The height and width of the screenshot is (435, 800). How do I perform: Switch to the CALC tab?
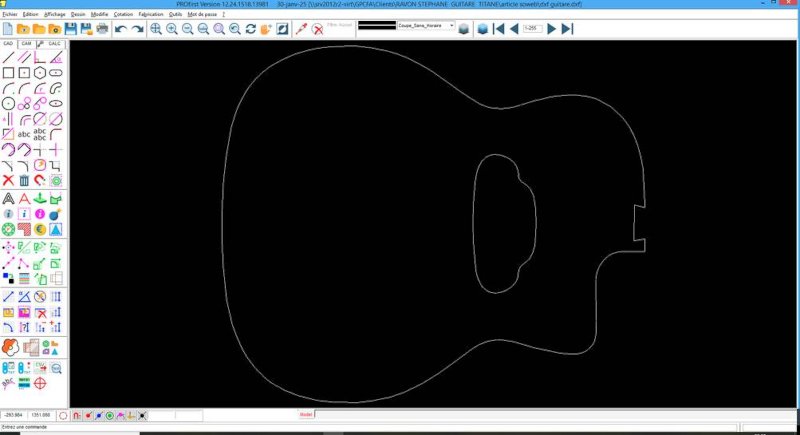[54, 44]
